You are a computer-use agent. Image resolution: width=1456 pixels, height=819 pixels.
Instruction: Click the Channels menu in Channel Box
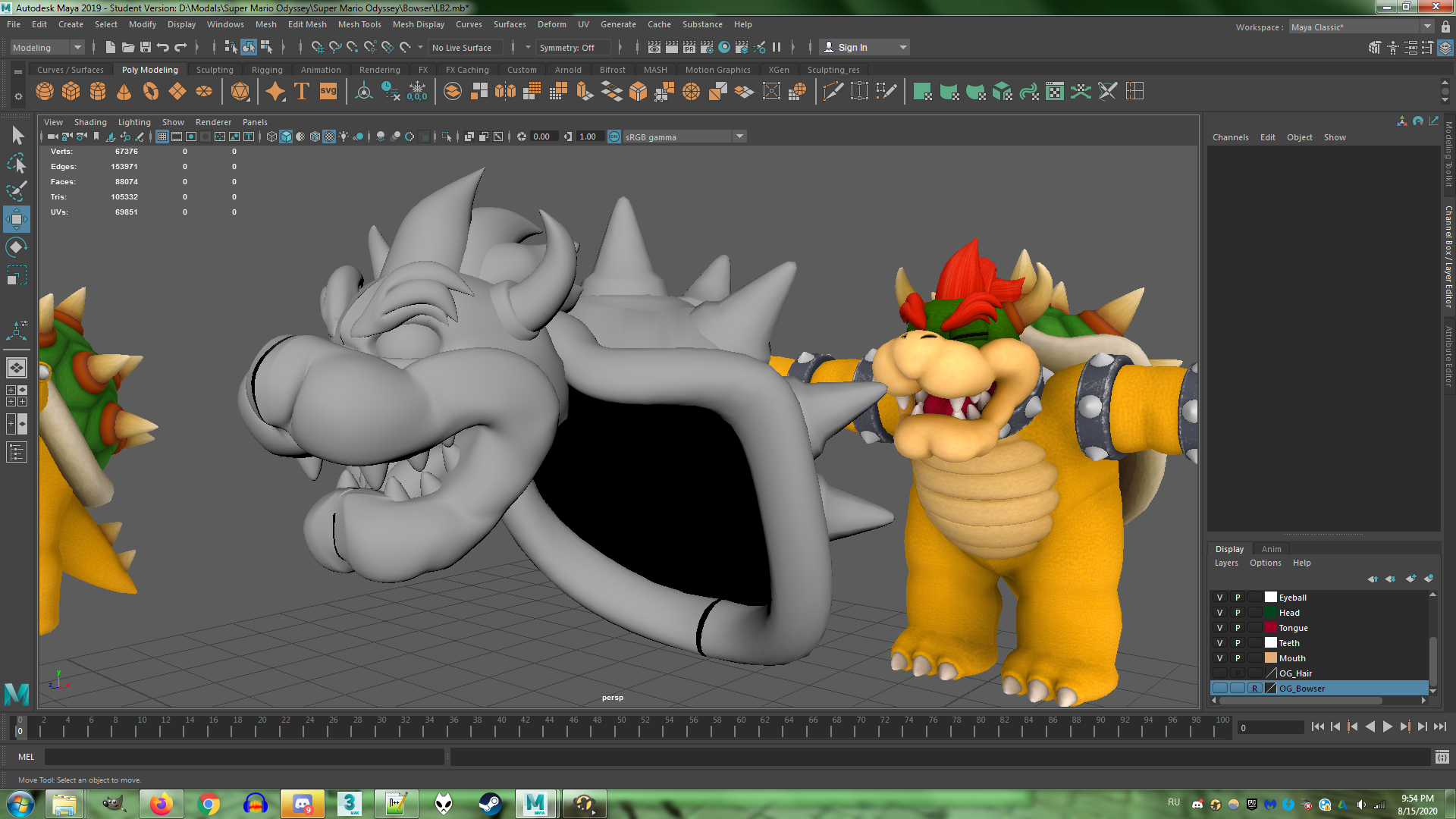[1230, 137]
